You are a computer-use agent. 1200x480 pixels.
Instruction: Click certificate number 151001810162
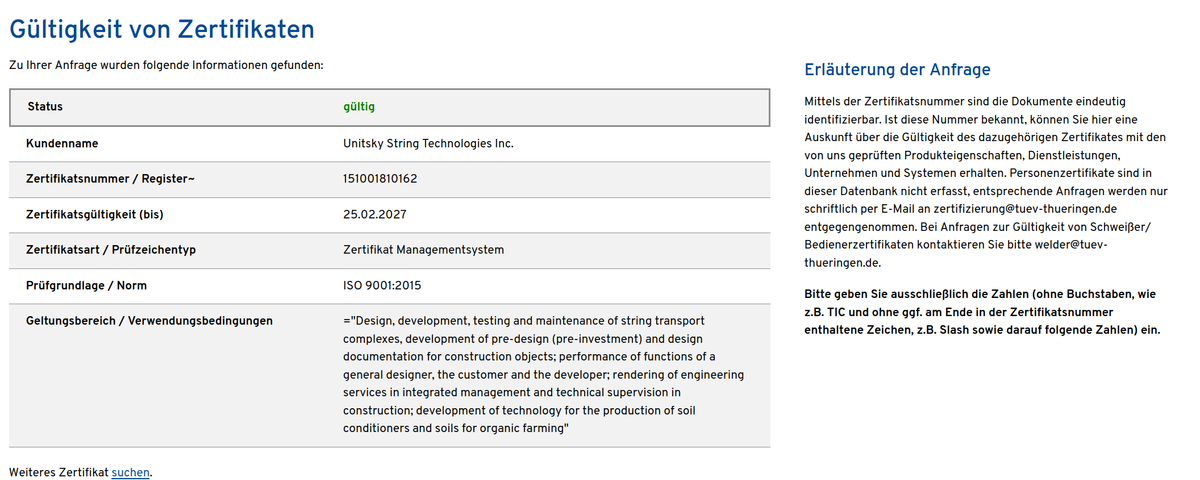[380, 179]
